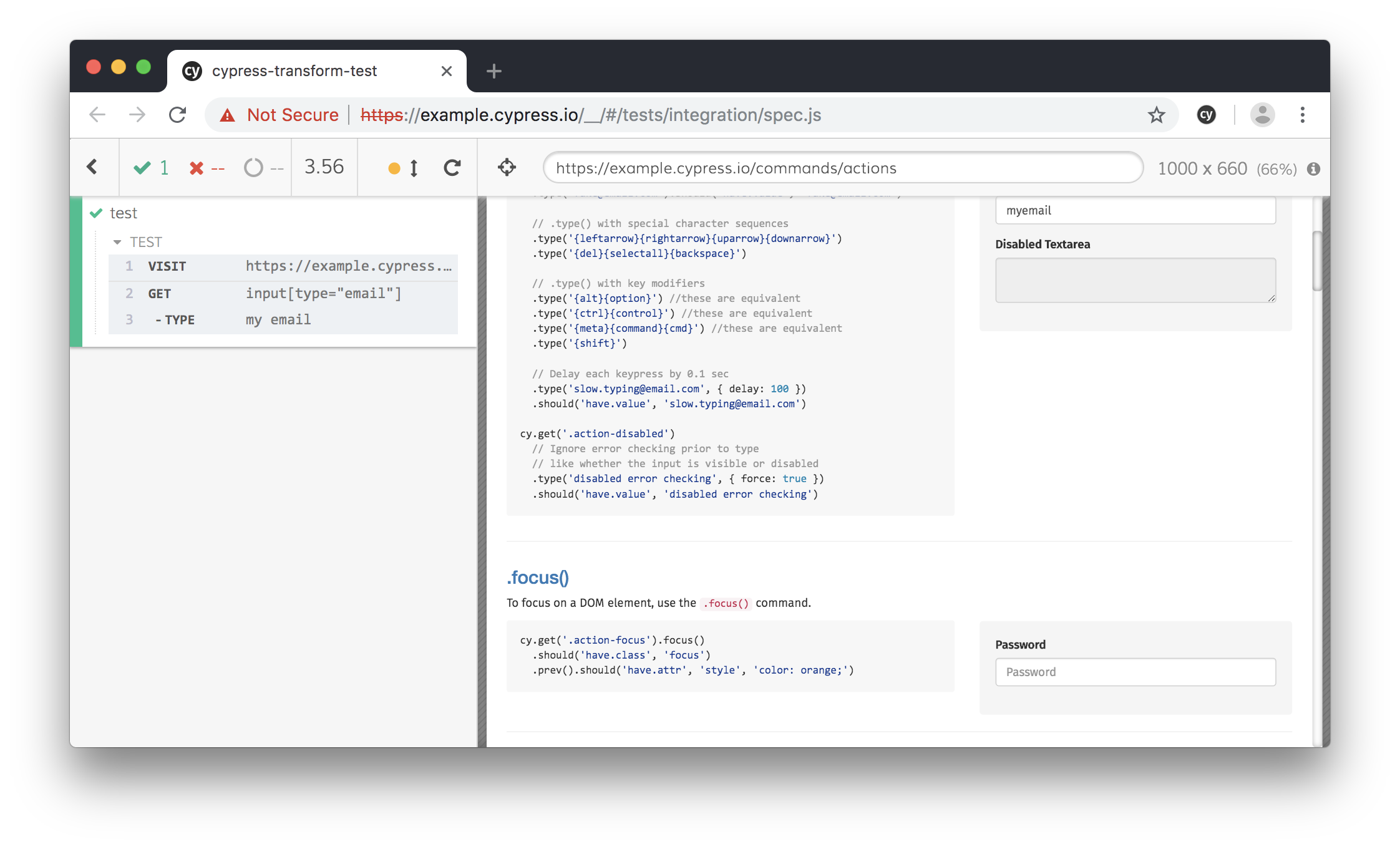Viewport: 1400px width, 847px height.
Task: Click the viewport info icon
Action: (x=1314, y=168)
